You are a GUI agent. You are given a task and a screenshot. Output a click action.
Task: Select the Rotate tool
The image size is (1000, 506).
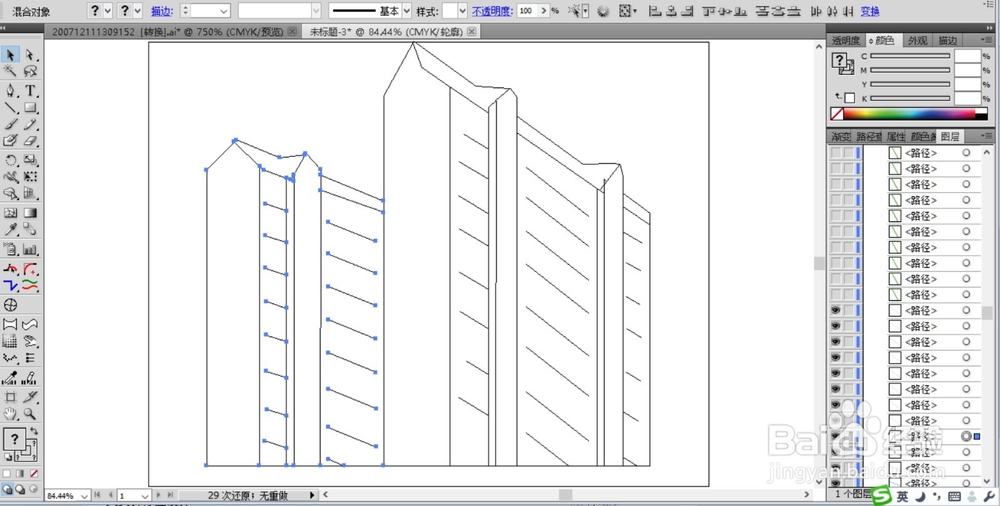click(x=11, y=160)
